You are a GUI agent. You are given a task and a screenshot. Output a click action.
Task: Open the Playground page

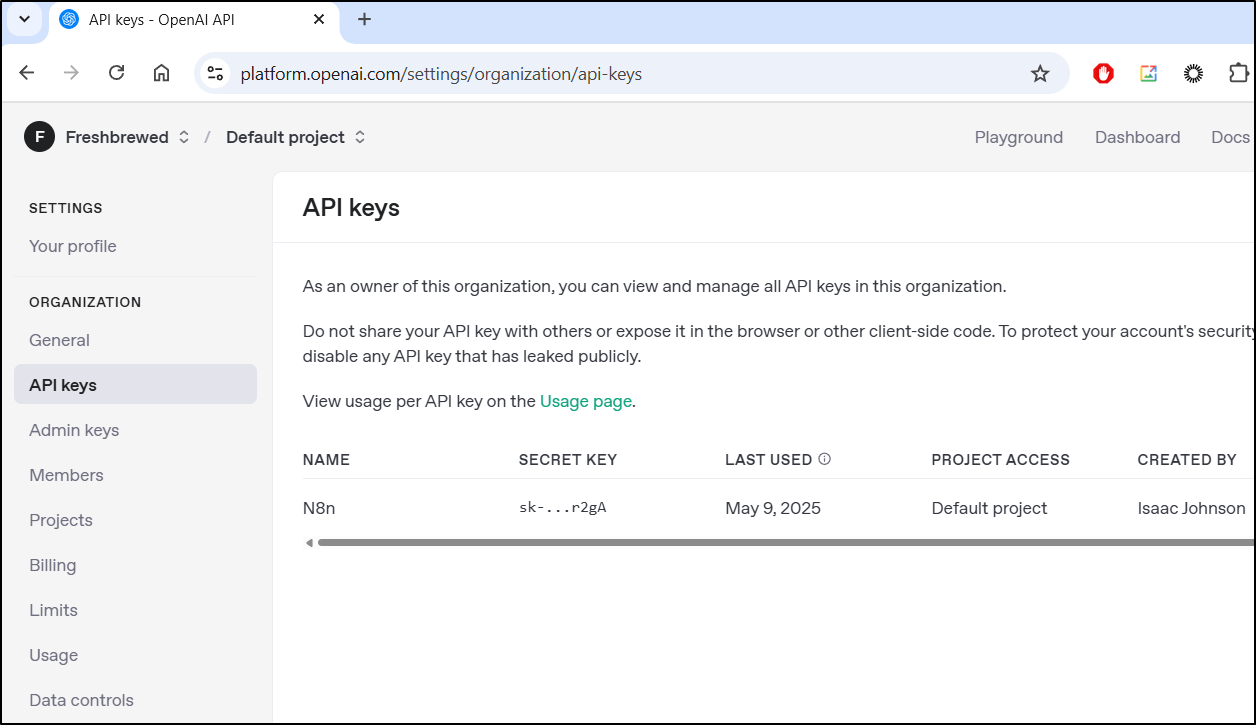point(1019,137)
